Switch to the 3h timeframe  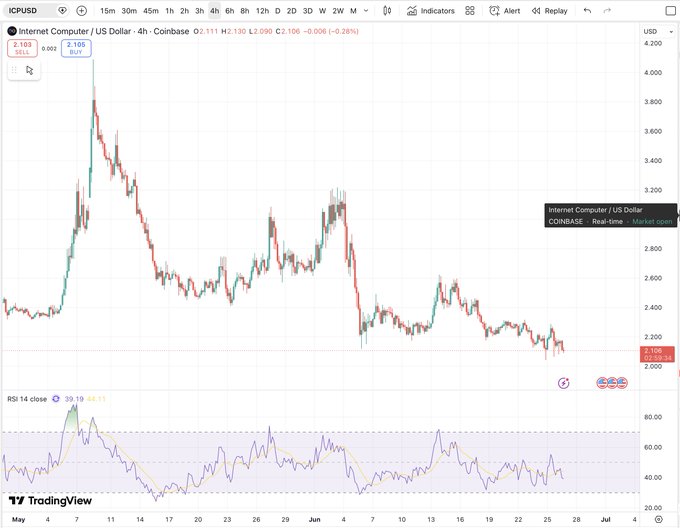tap(199, 11)
